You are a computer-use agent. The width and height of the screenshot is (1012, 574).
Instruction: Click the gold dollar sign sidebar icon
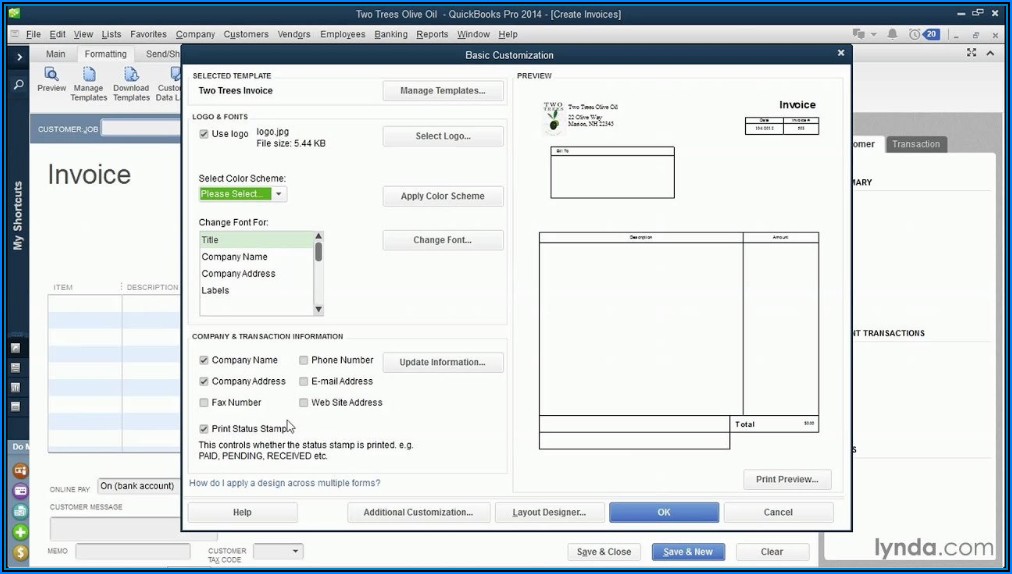click(20, 553)
